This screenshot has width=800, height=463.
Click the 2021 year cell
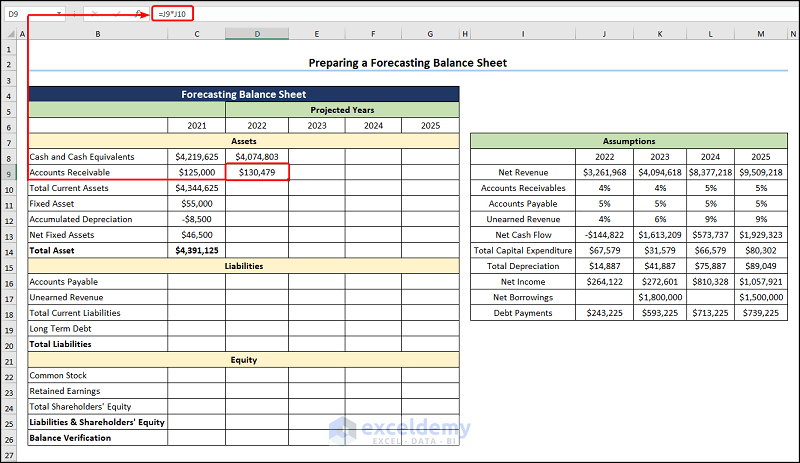point(196,126)
